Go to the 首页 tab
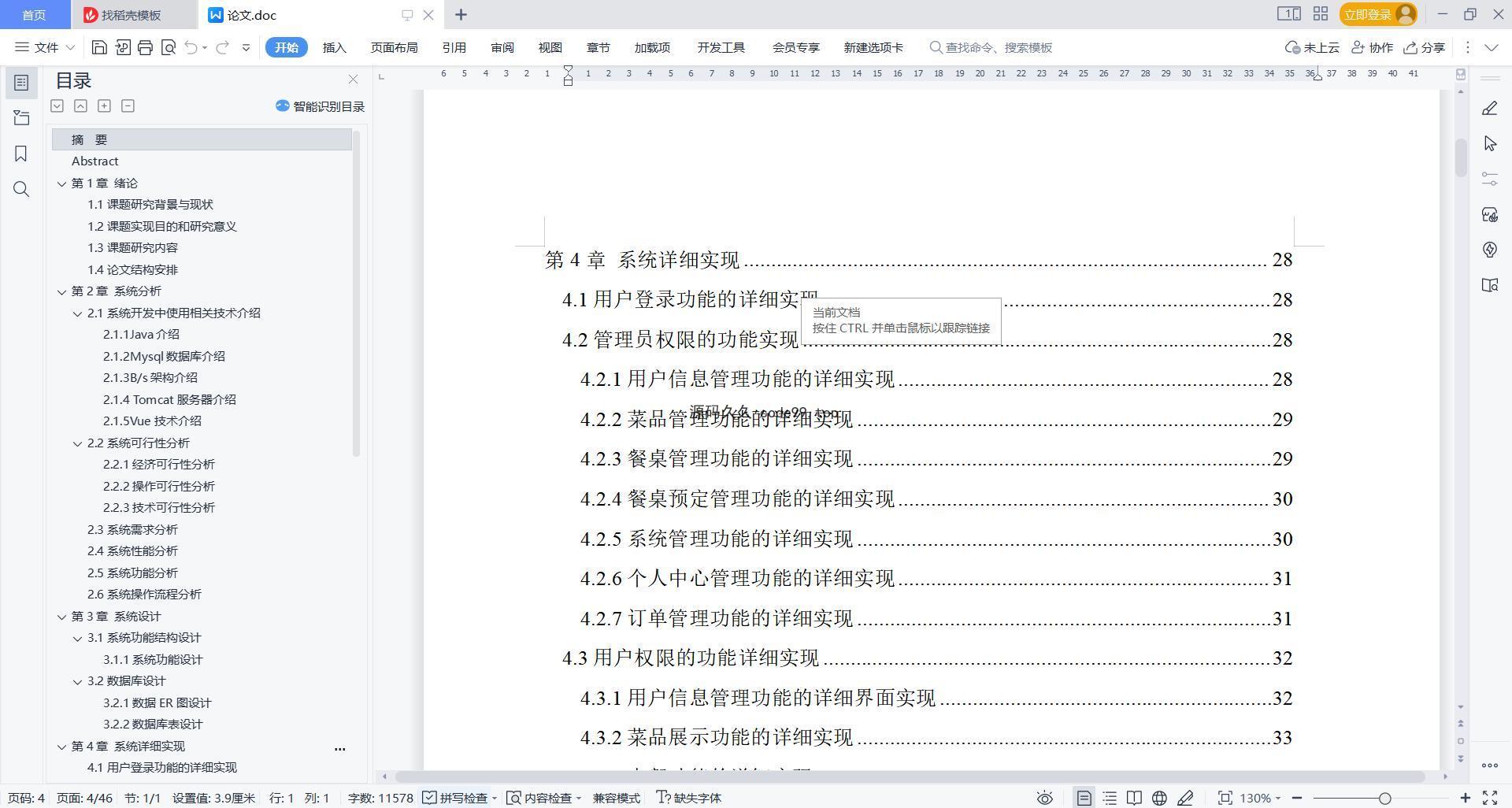Screen dimensions: 1512x808 click(x=34, y=14)
